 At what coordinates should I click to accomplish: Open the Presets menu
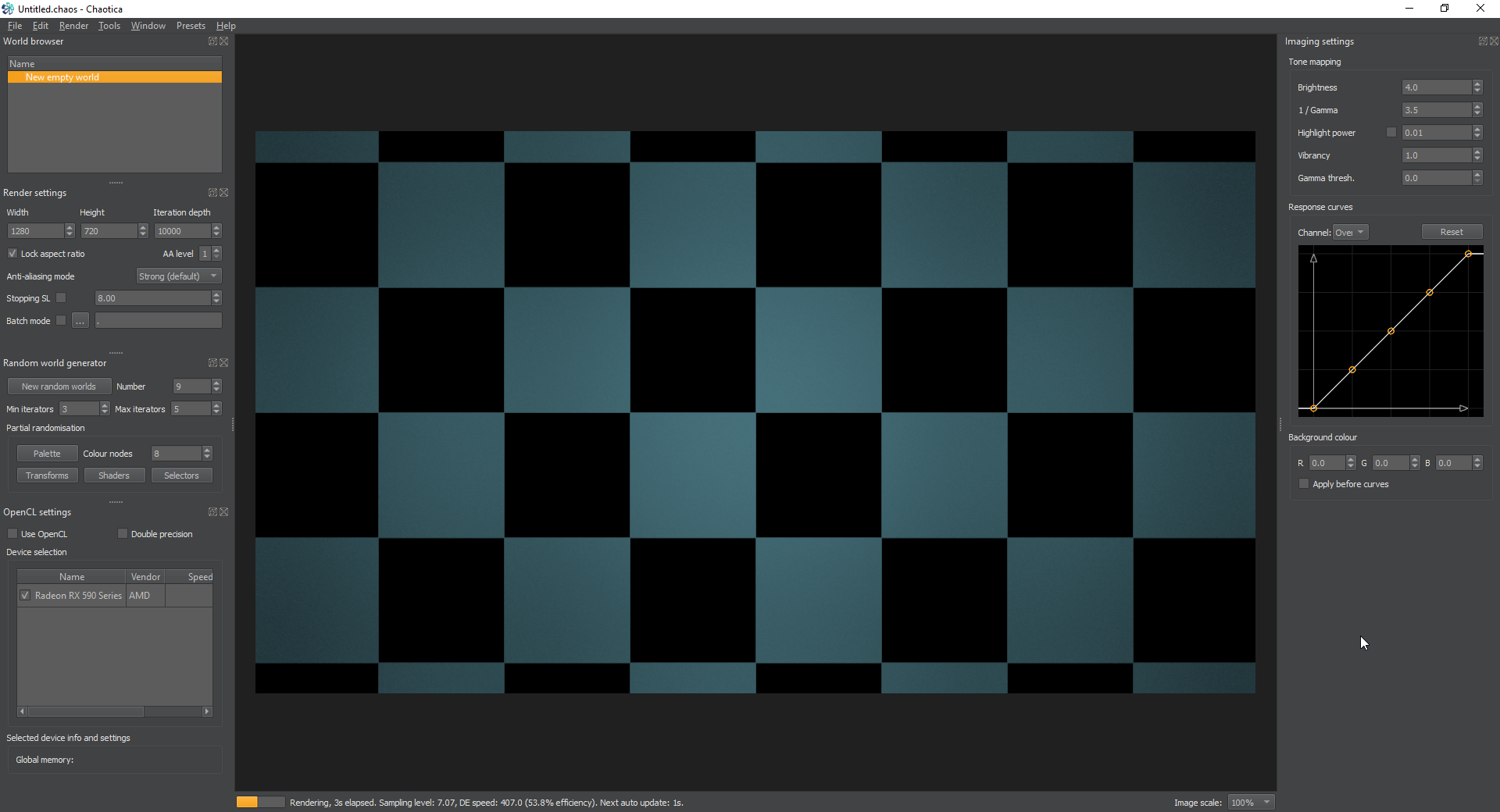point(191,26)
